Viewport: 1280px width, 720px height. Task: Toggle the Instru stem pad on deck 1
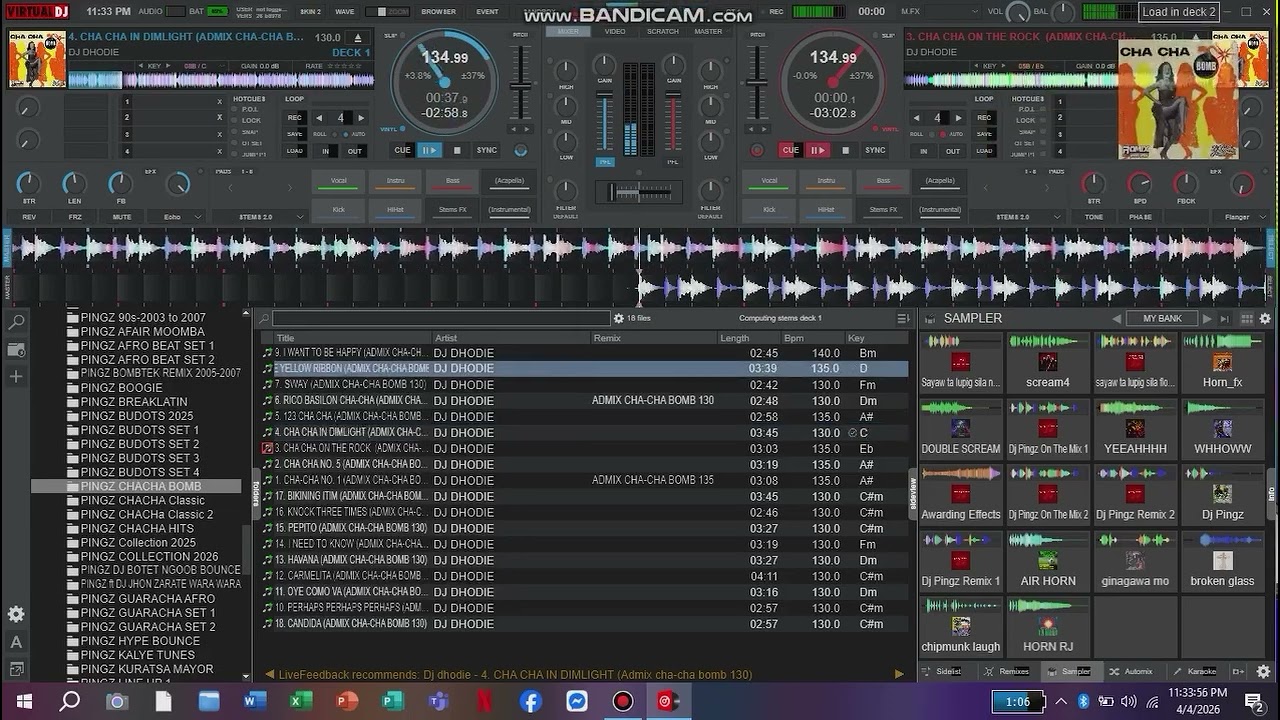(x=395, y=181)
